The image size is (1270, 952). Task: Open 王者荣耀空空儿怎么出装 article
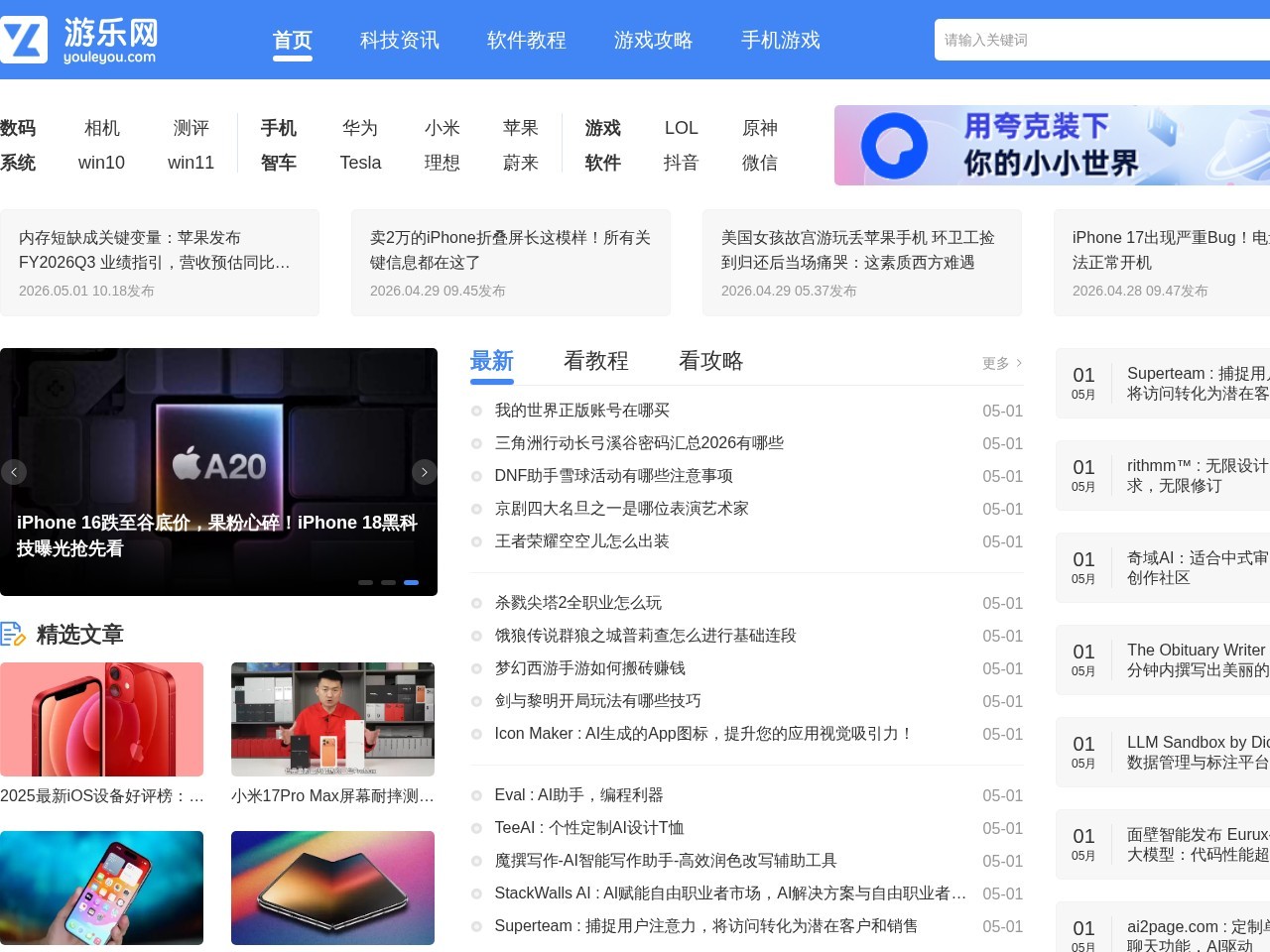[x=582, y=541]
